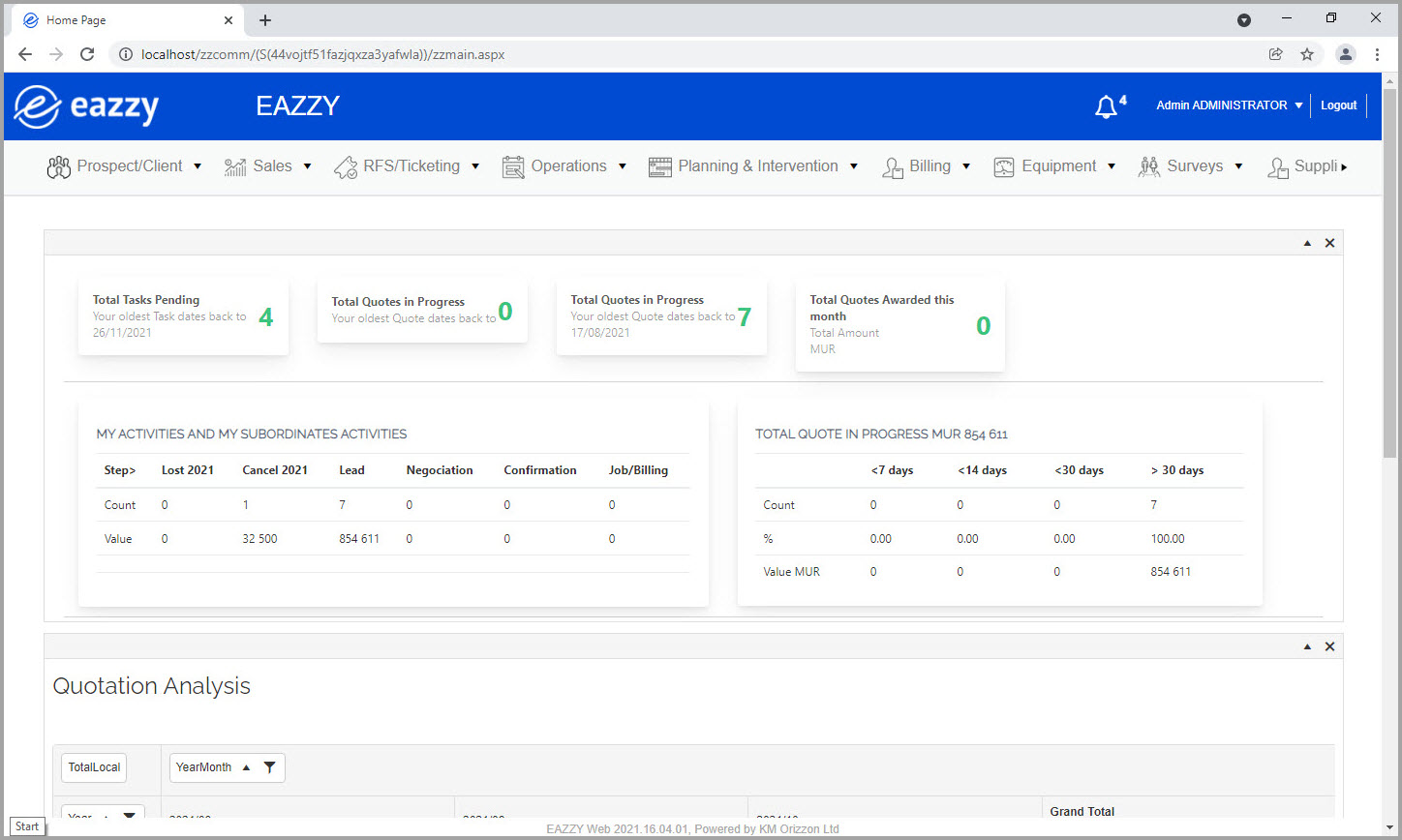Click the Prospect/Client people icon
The width and height of the screenshot is (1402, 840).
point(59,167)
